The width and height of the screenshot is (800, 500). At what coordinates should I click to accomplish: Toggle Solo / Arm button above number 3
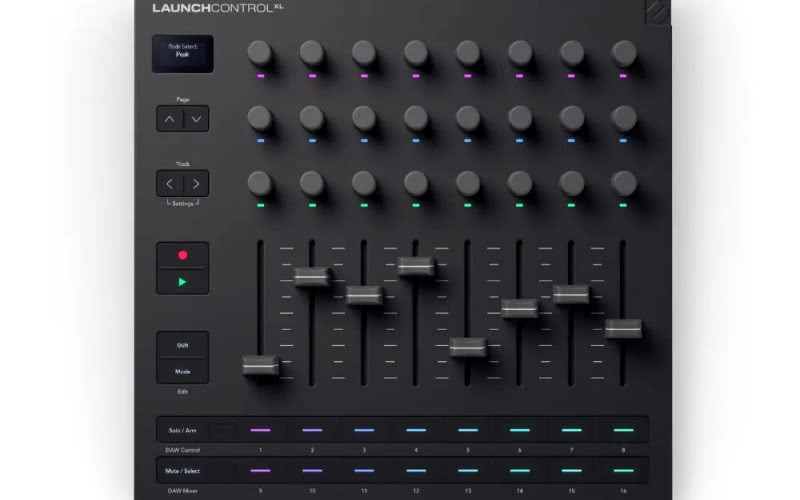(364, 430)
